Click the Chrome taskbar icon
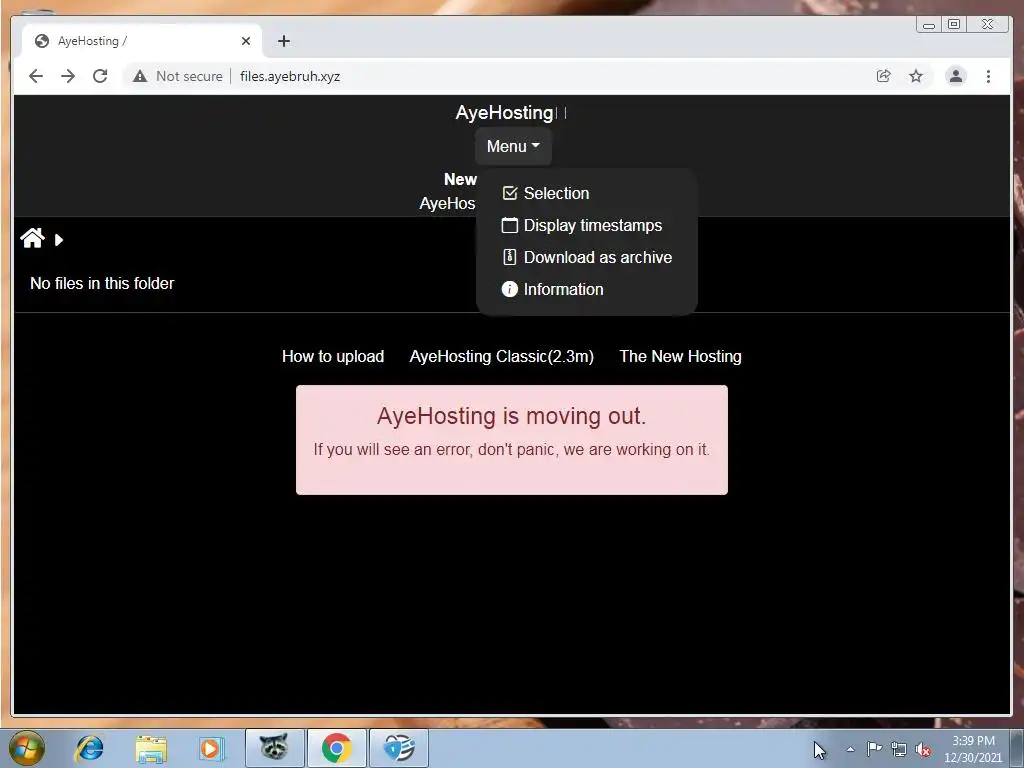The image size is (1024, 768). [x=336, y=748]
